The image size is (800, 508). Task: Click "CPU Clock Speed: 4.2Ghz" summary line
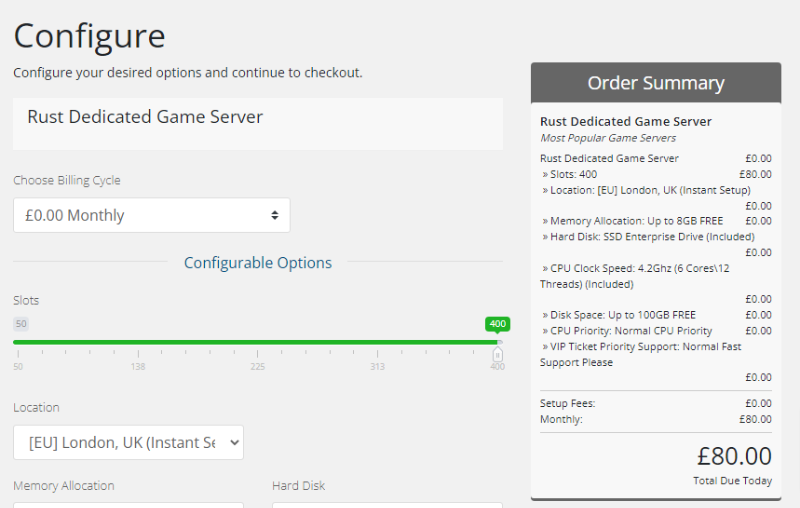pos(635,276)
